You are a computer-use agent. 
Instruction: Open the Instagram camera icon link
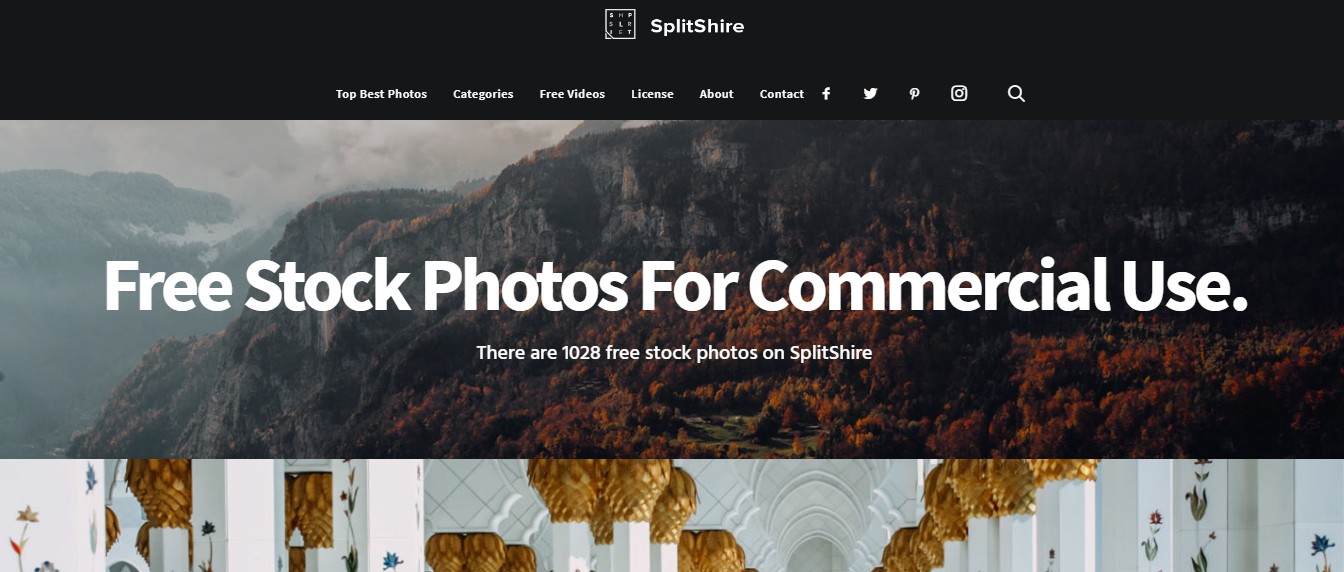click(959, 93)
